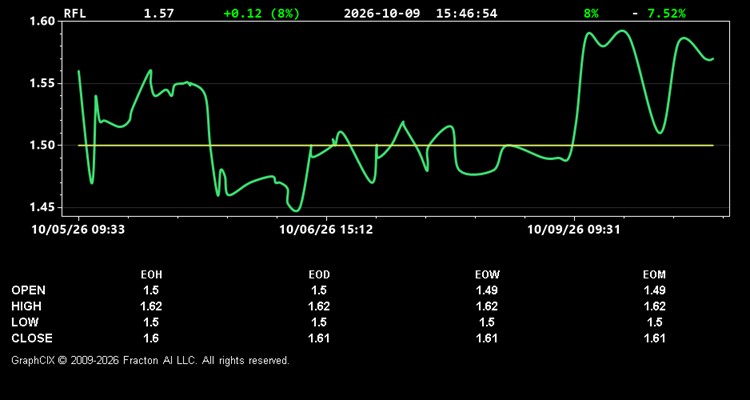Image resolution: width=750 pixels, height=400 pixels.
Task: Click the HIGH row label
Action: point(26,306)
